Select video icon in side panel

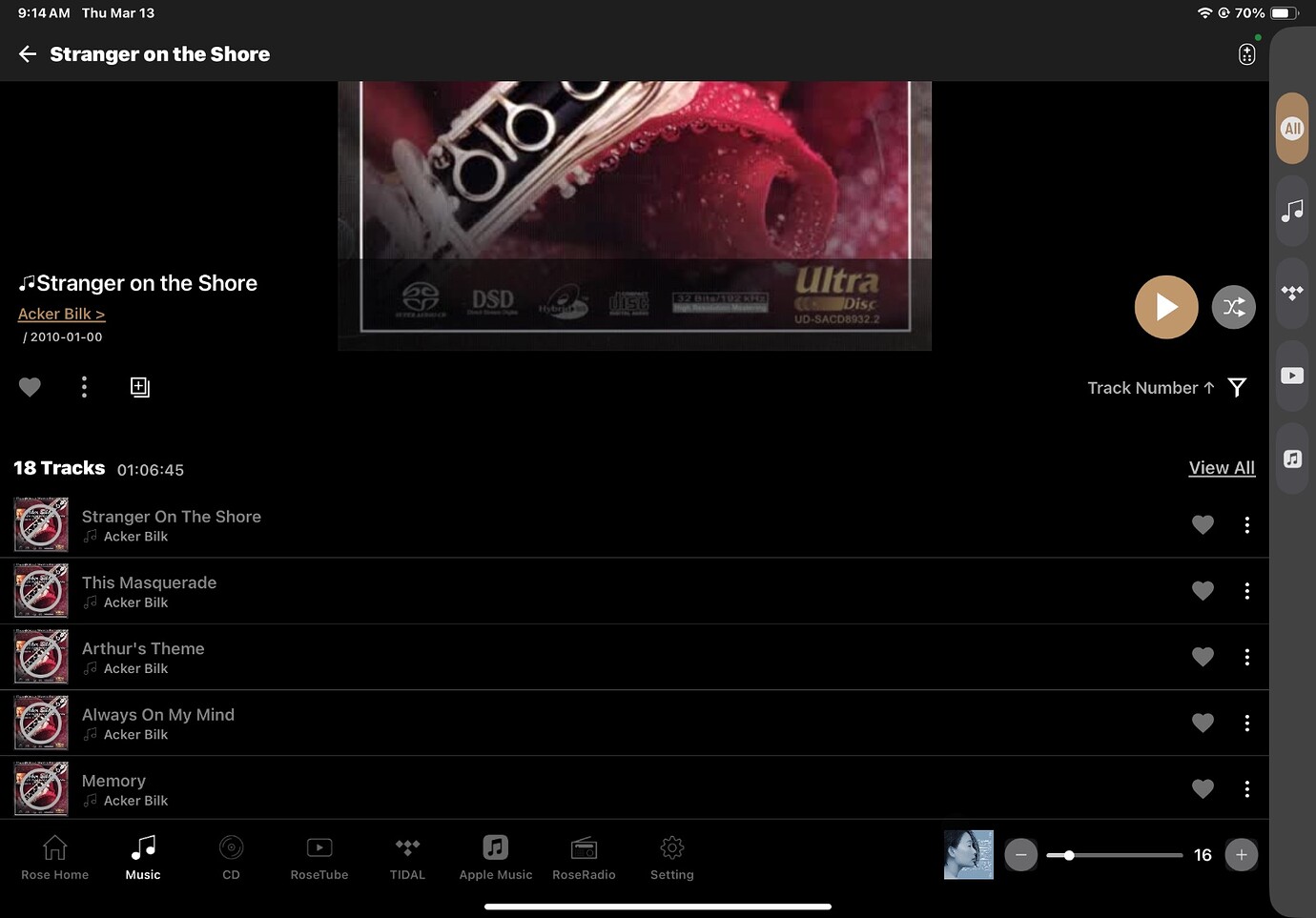pyautogui.click(x=1292, y=376)
